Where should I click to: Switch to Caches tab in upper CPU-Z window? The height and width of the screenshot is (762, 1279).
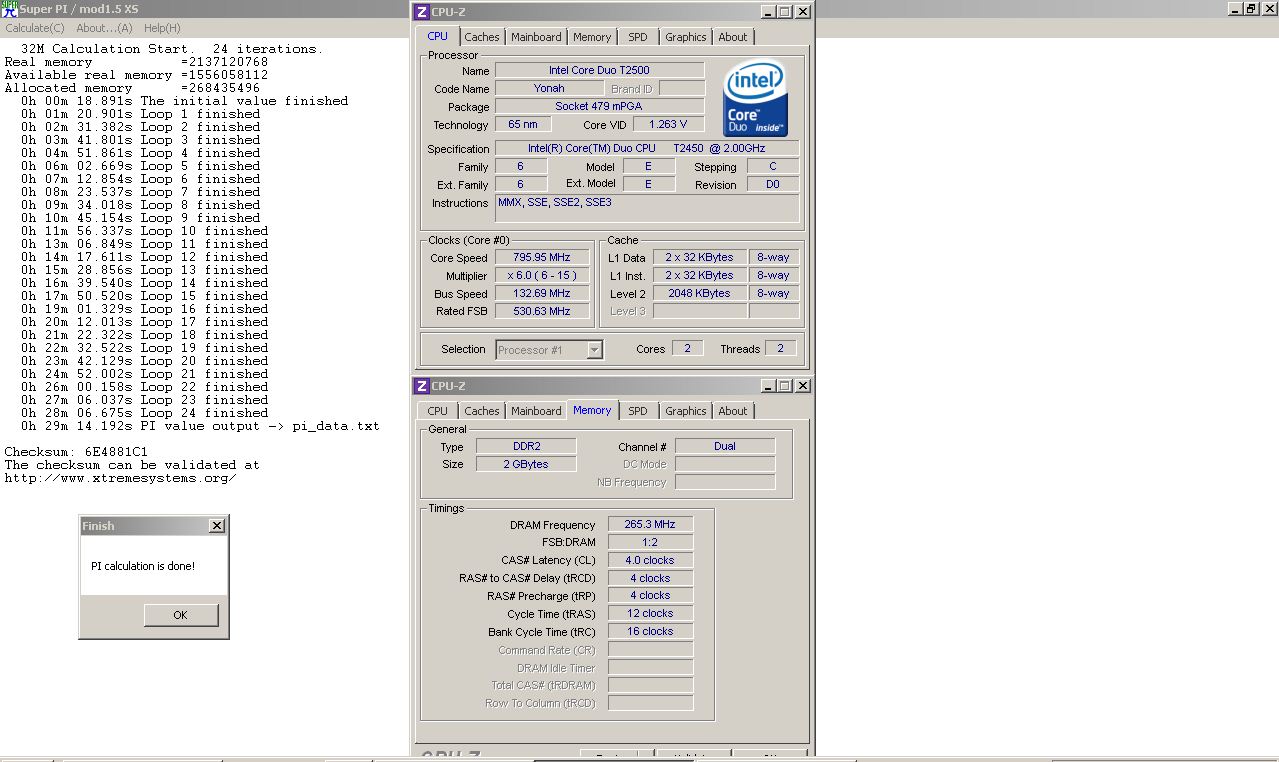[482, 37]
